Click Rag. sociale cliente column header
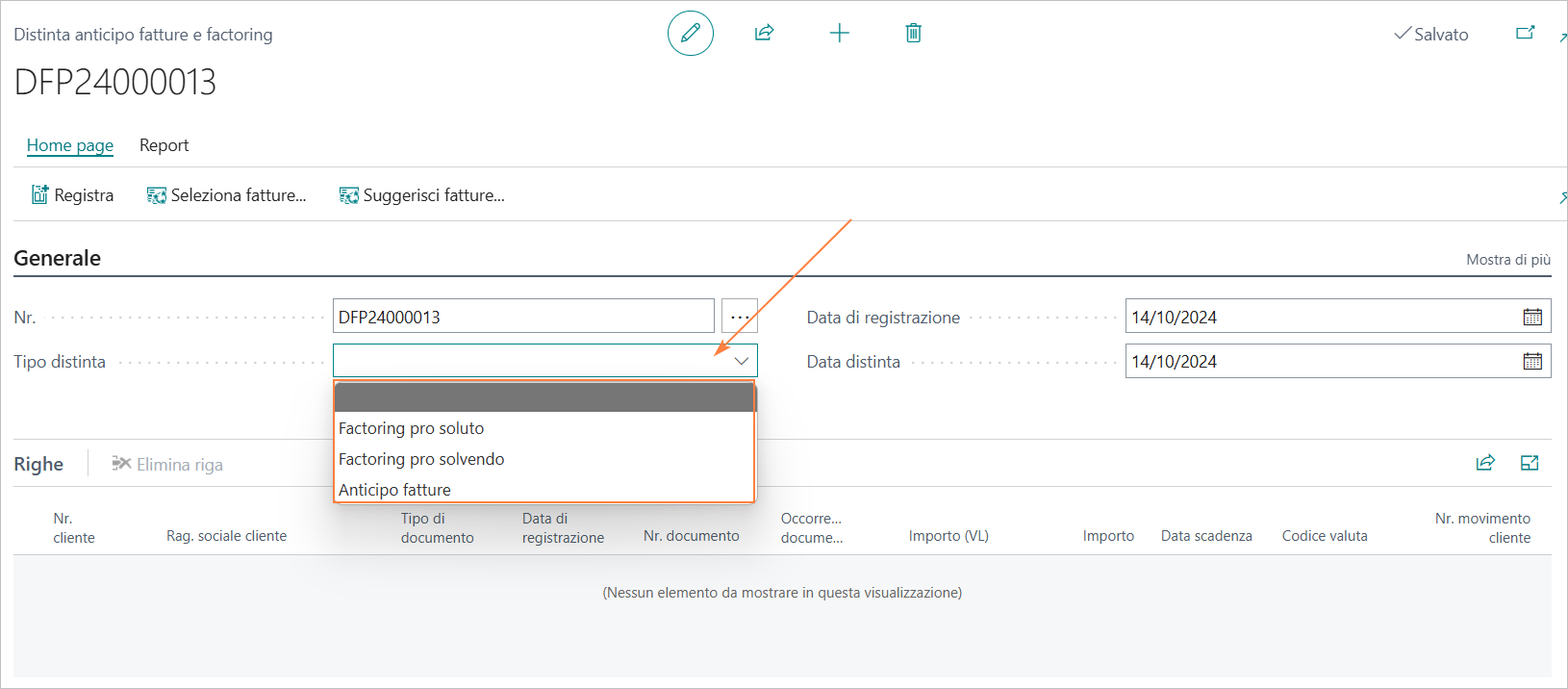The width and height of the screenshot is (1568, 689). [x=226, y=536]
